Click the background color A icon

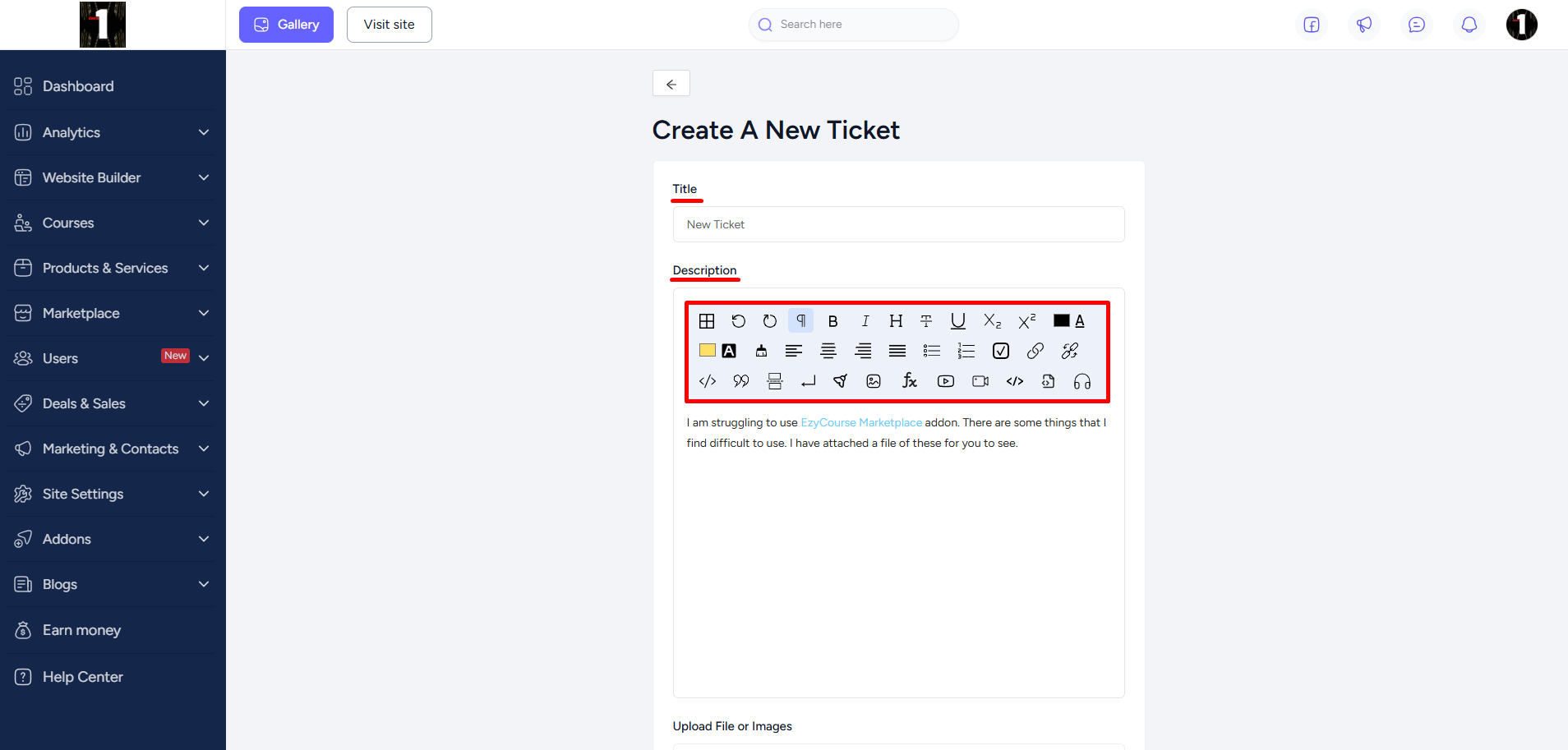pyautogui.click(x=729, y=351)
